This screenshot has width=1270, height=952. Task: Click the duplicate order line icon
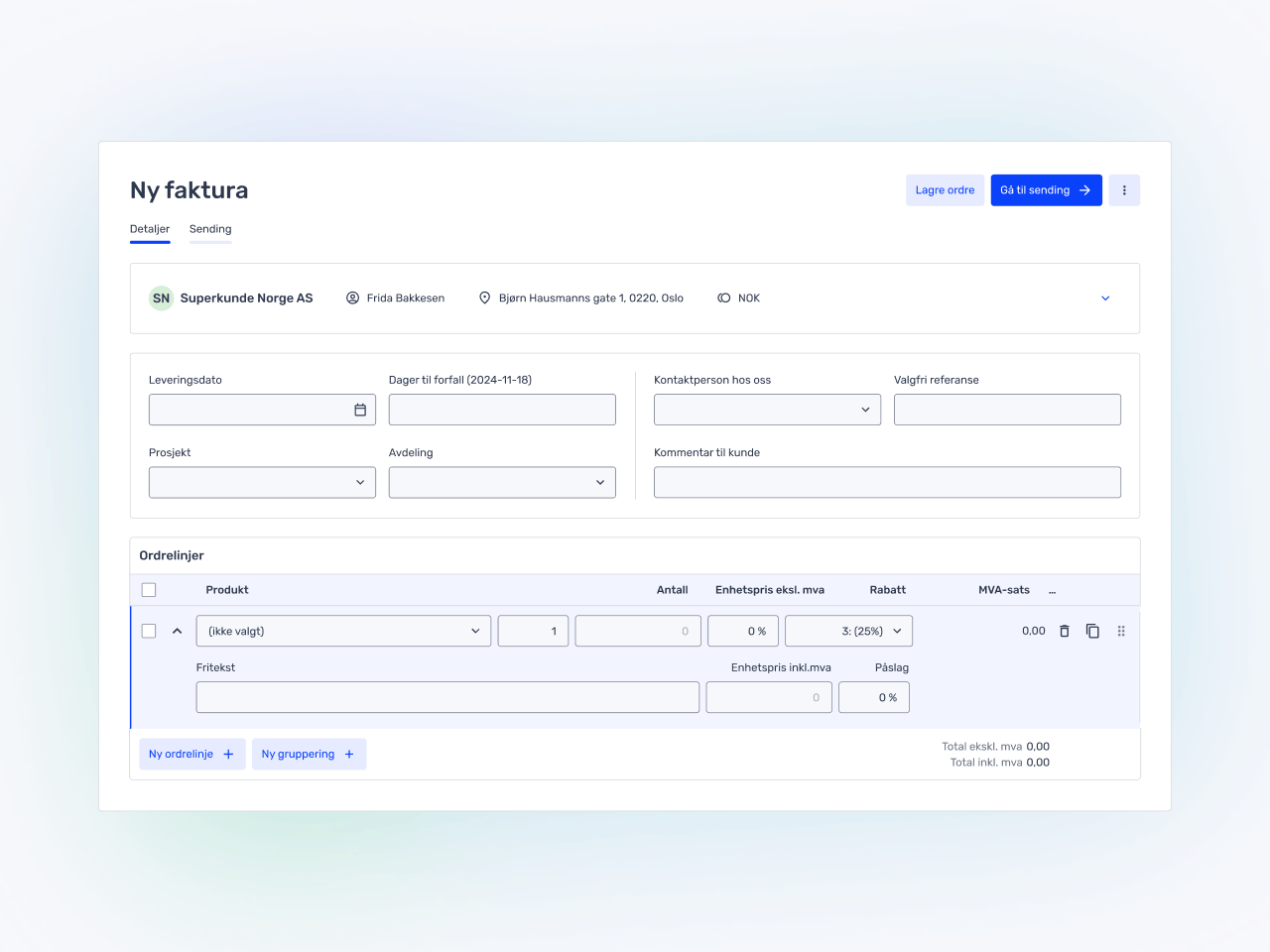1092,631
